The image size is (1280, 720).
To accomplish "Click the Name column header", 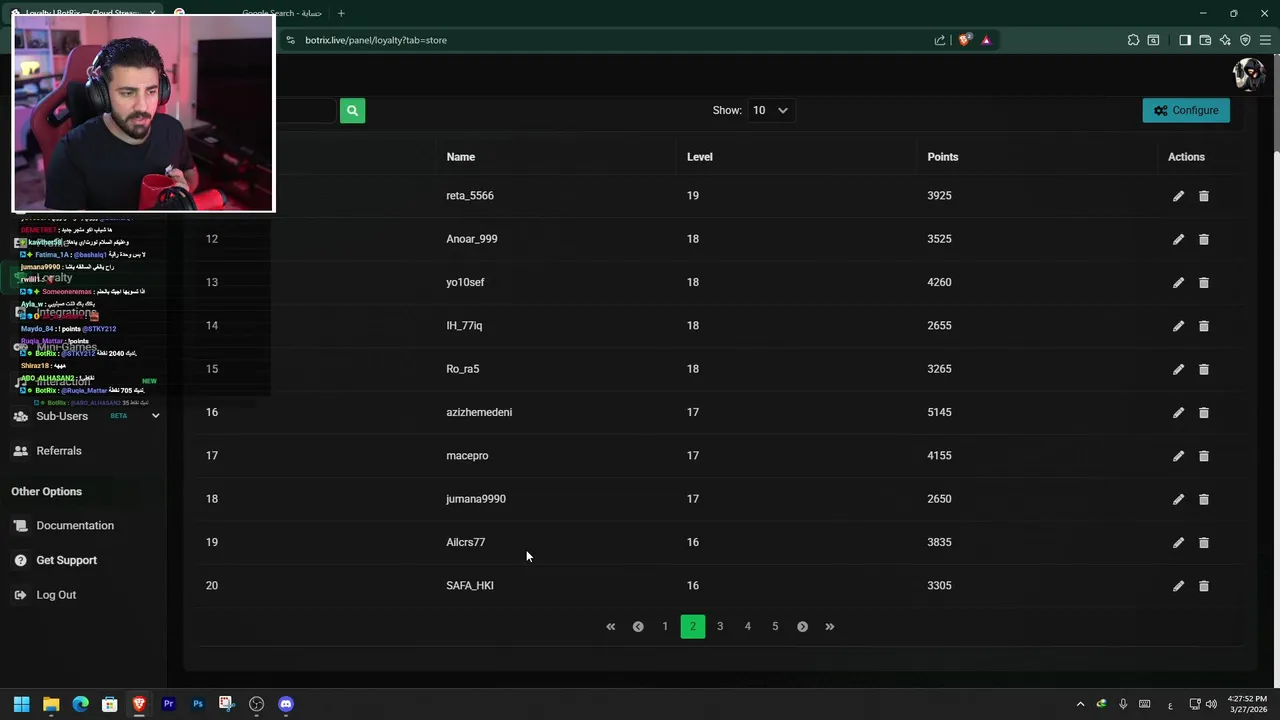I will tap(460, 157).
